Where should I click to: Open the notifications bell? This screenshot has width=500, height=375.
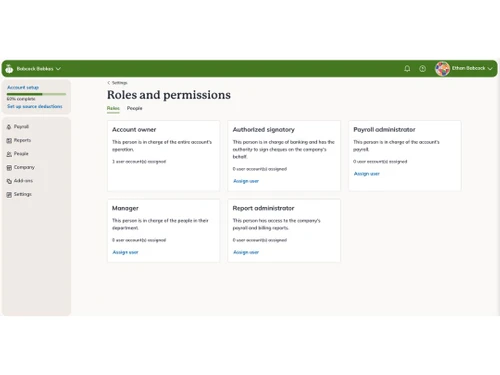tap(407, 69)
